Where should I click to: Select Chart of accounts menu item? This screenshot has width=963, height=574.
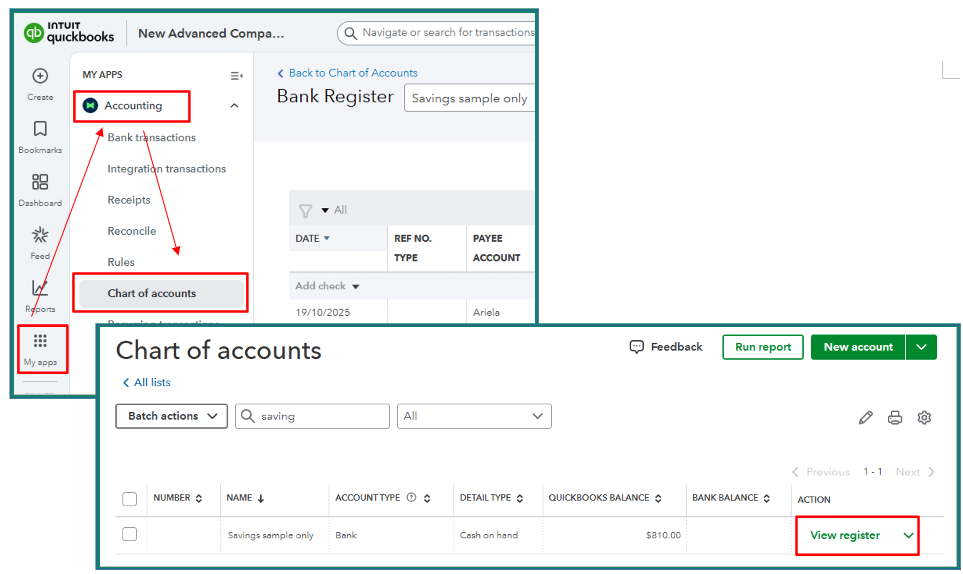162,293
